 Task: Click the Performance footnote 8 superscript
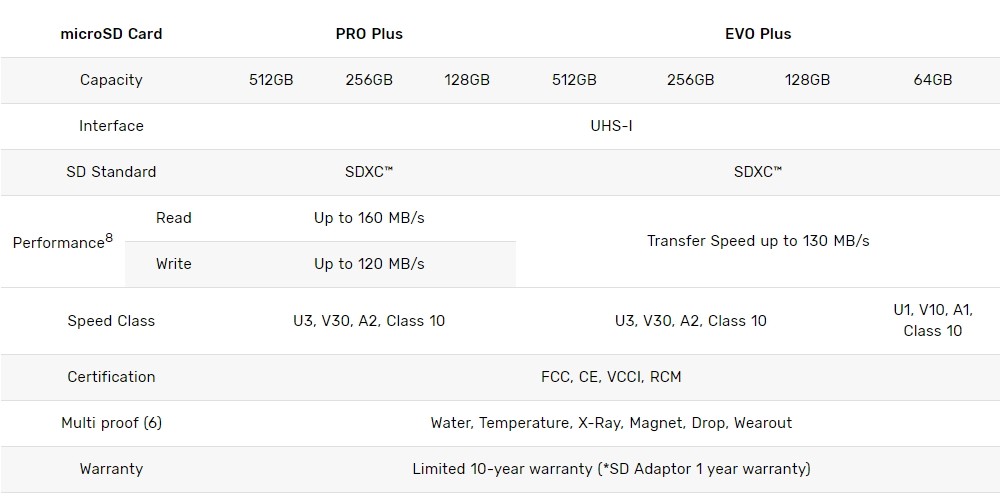[109, 237]
